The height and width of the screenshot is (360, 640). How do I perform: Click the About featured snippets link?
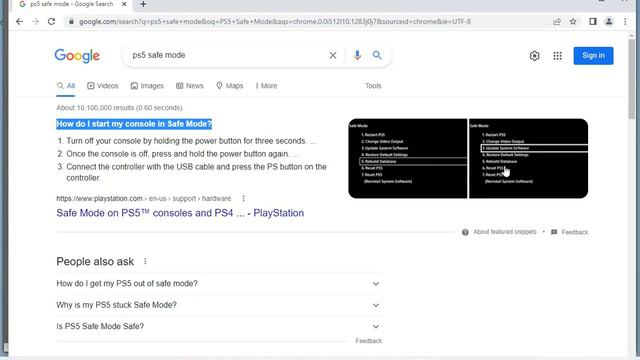point(504,232)
